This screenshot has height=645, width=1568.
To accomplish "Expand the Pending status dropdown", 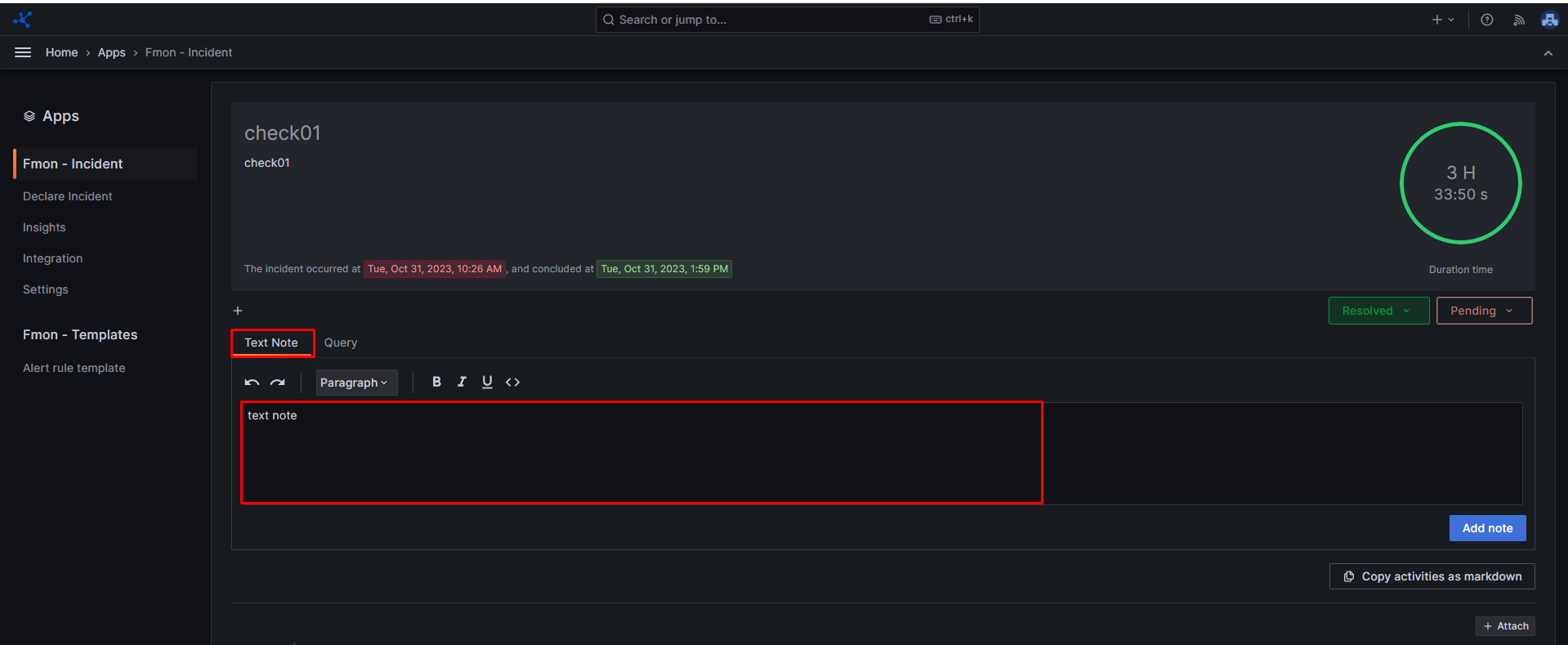I will (x=1483, y=311).
